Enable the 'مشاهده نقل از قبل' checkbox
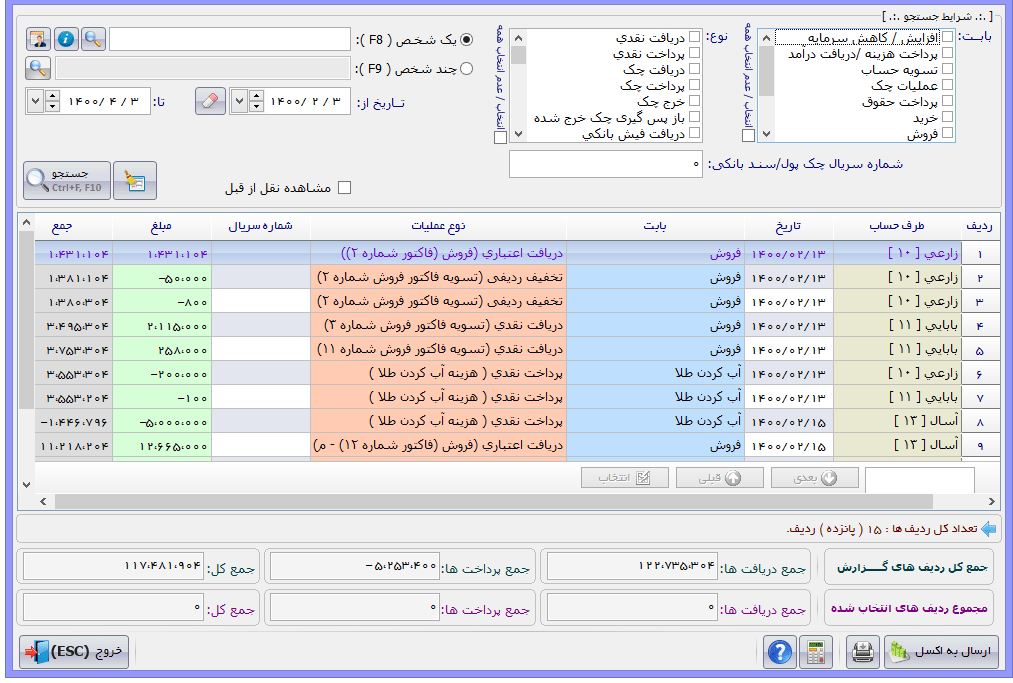Image resolution: width=1013 pixels, height=683 pixels. (345, 187)
